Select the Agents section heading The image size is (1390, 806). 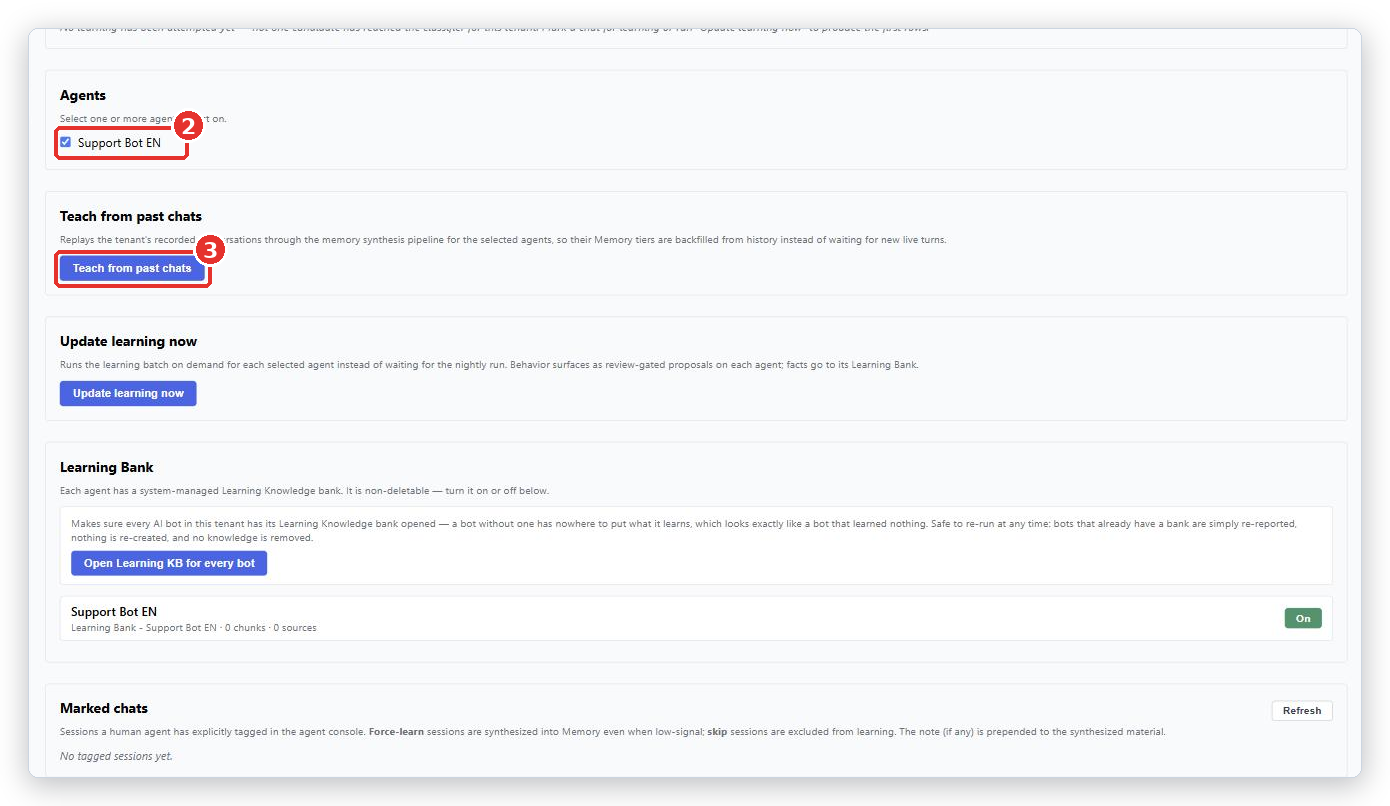[x=83, y=95]
